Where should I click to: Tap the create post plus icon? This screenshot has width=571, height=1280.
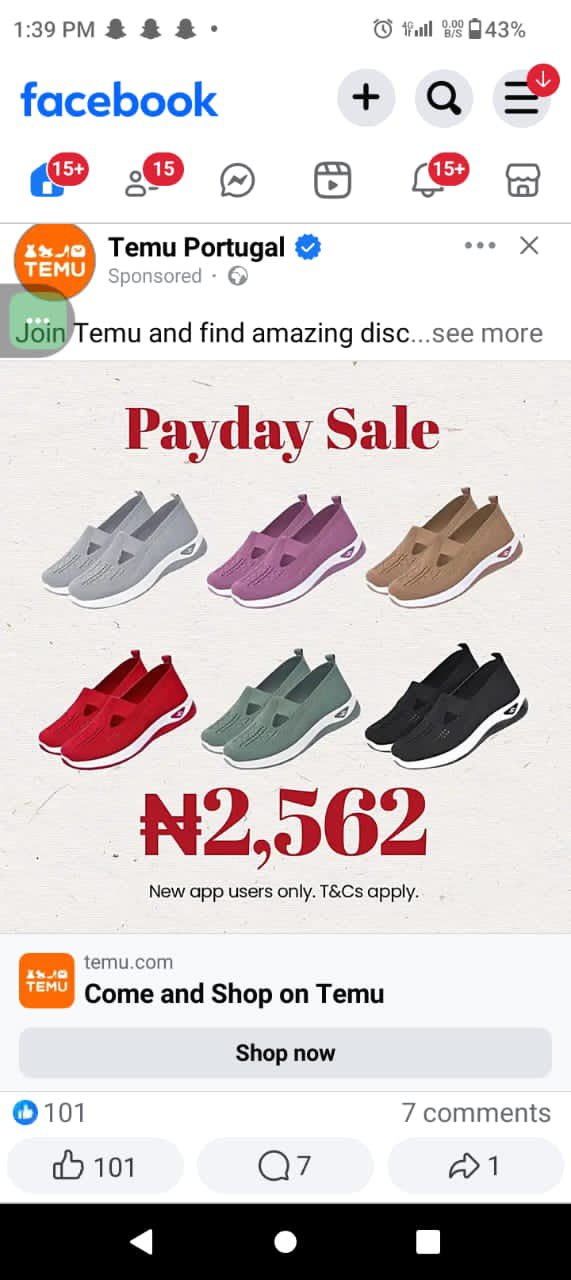[366, 98]
